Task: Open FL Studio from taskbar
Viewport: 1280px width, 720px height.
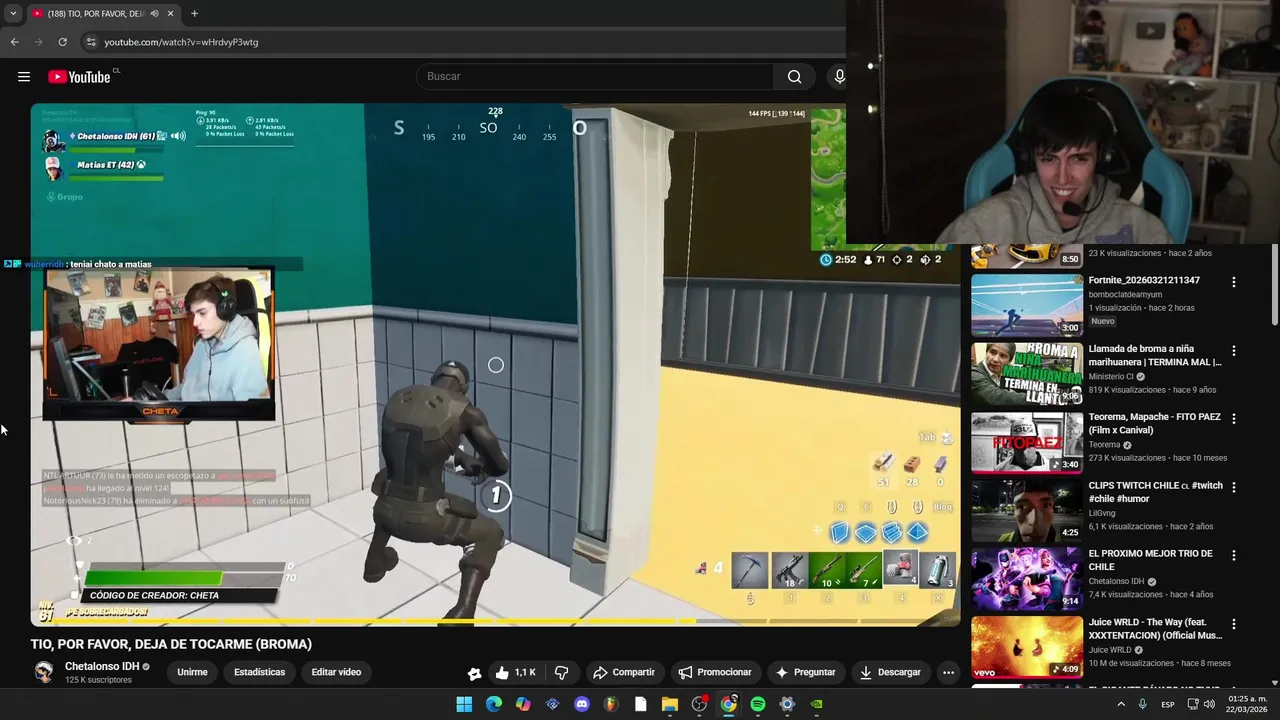Action: tap(611, 704)
